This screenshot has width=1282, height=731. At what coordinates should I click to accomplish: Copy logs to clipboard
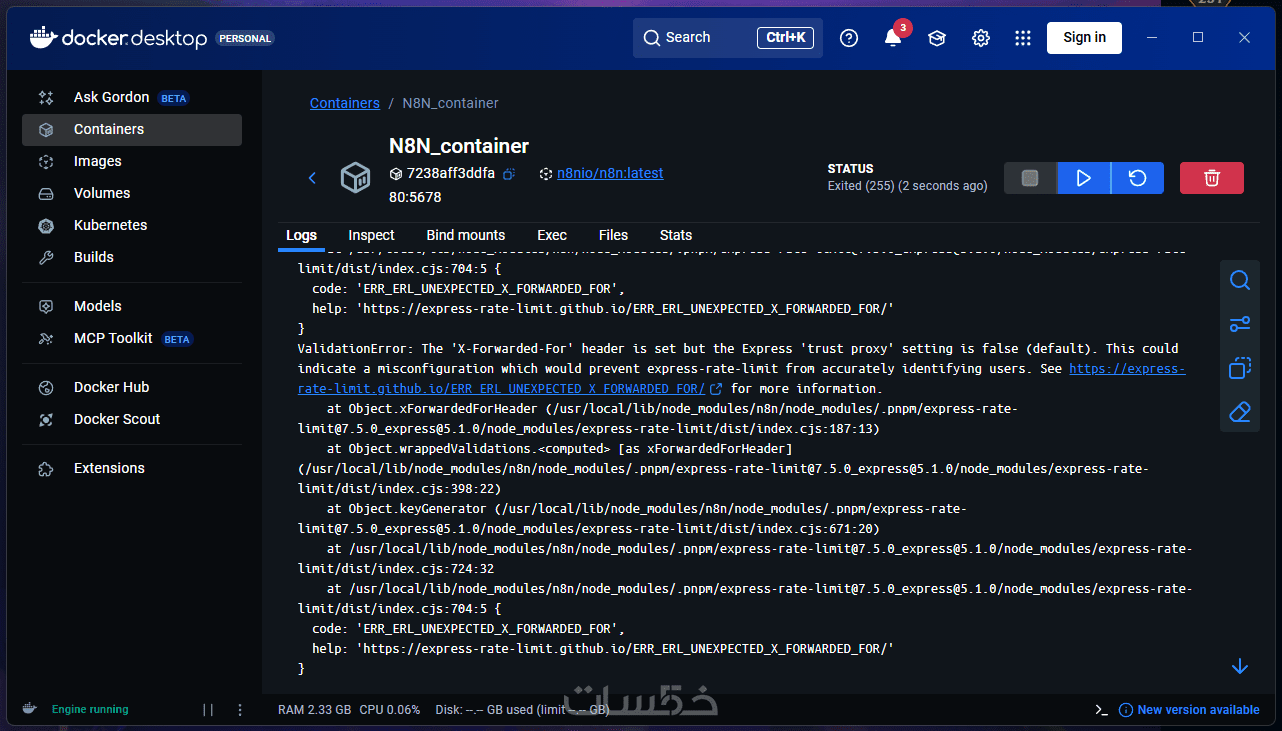(1240, 368)
